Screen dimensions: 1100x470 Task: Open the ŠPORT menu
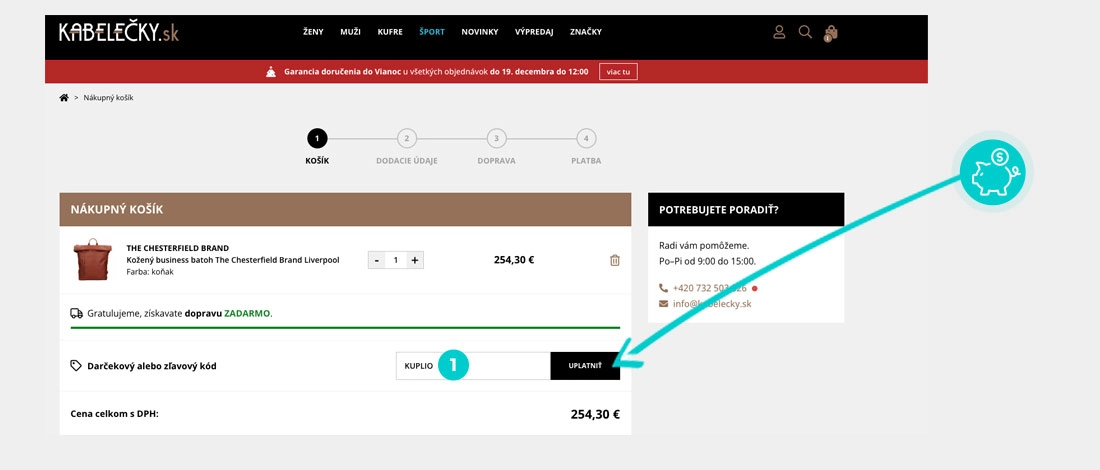(432, 32)
